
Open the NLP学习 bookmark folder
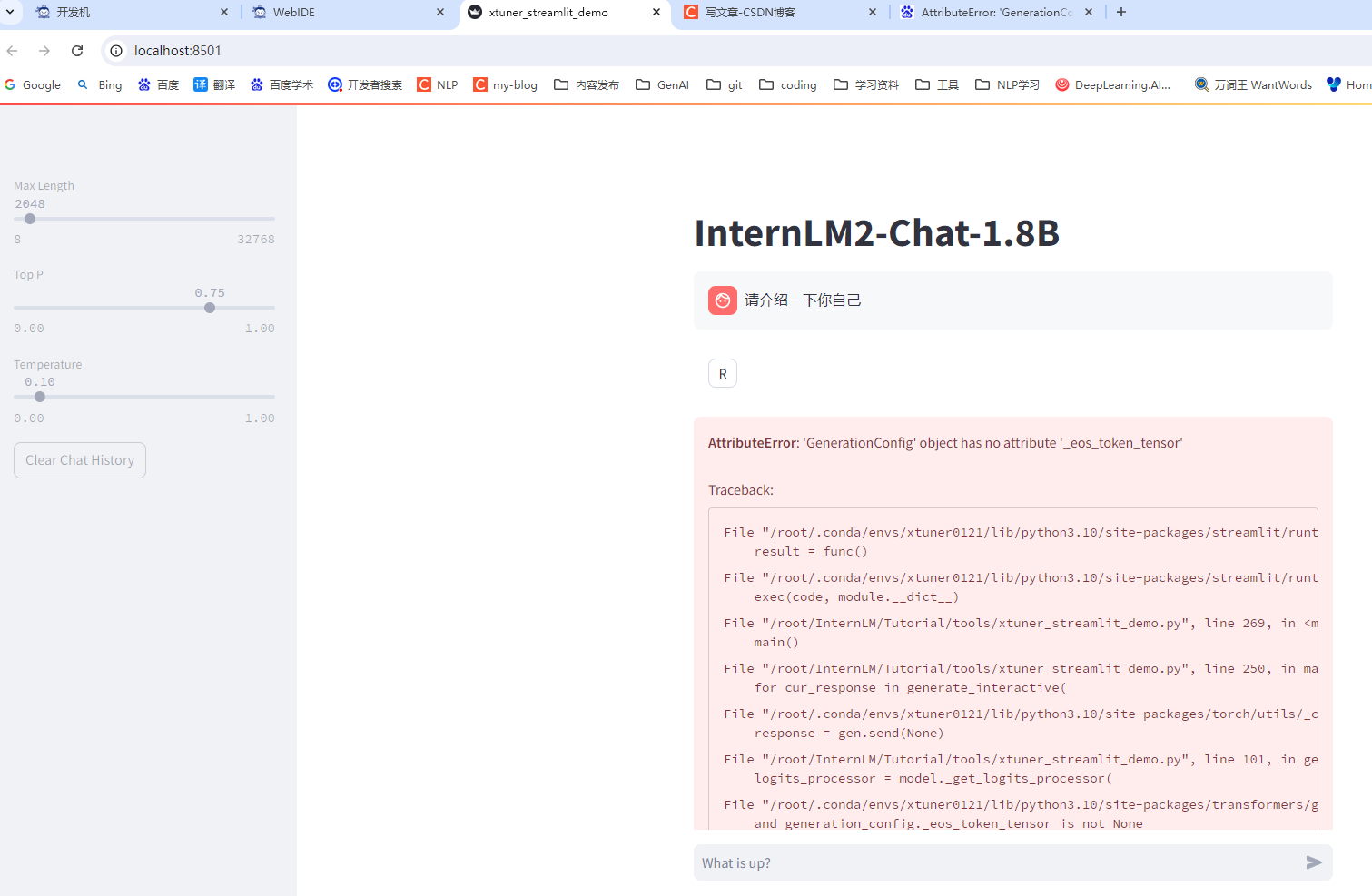point(1008,84)
